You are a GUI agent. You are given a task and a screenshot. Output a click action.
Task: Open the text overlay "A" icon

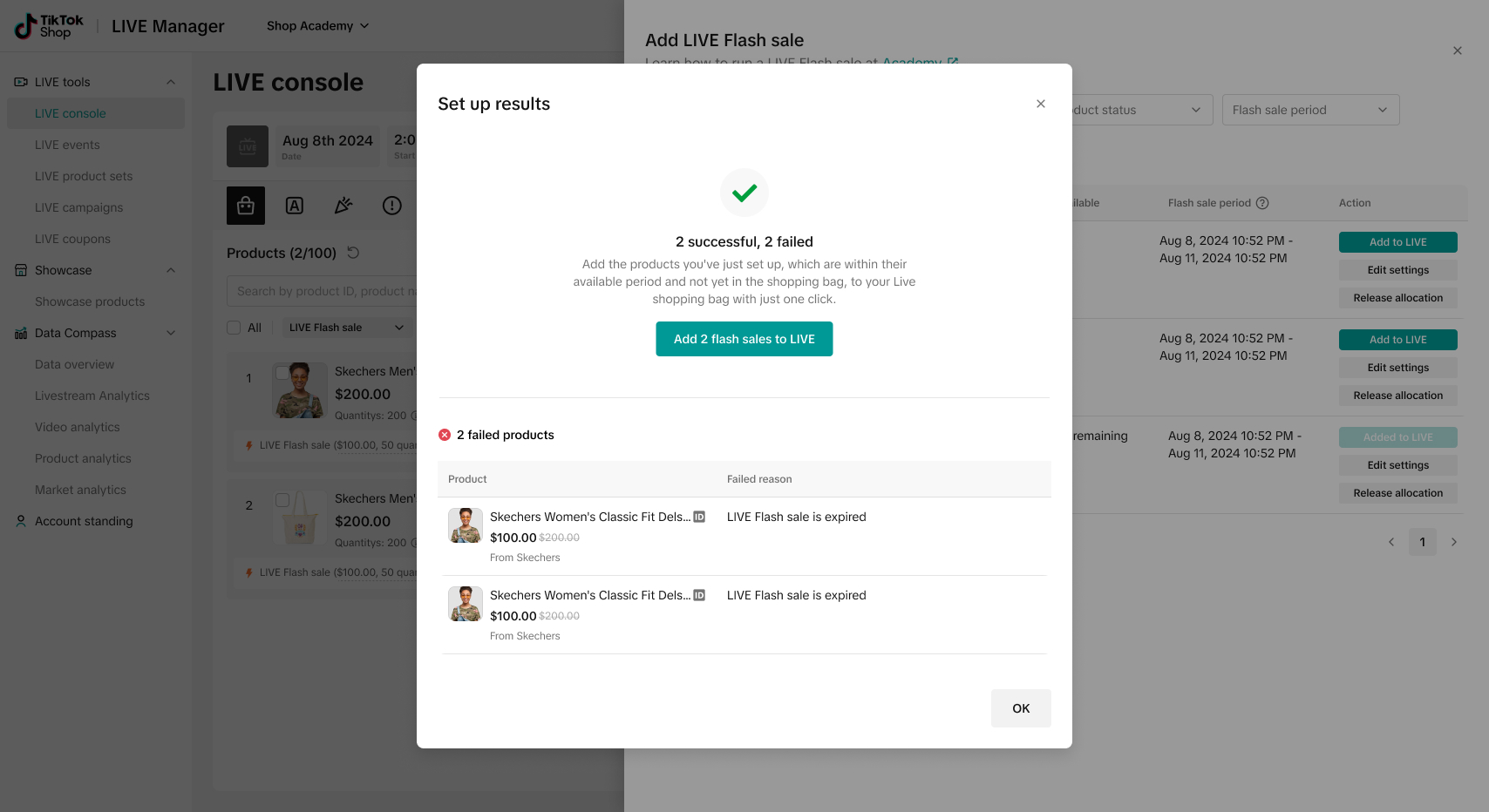pos(295,206)
